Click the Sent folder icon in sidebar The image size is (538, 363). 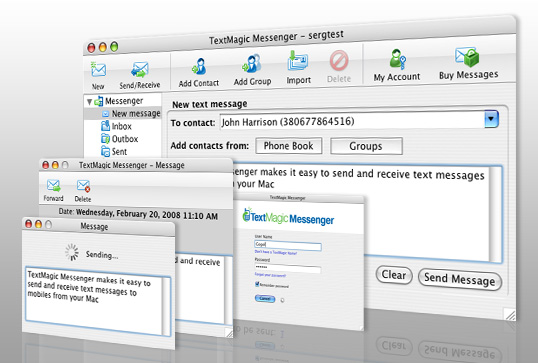pos(105,151)
